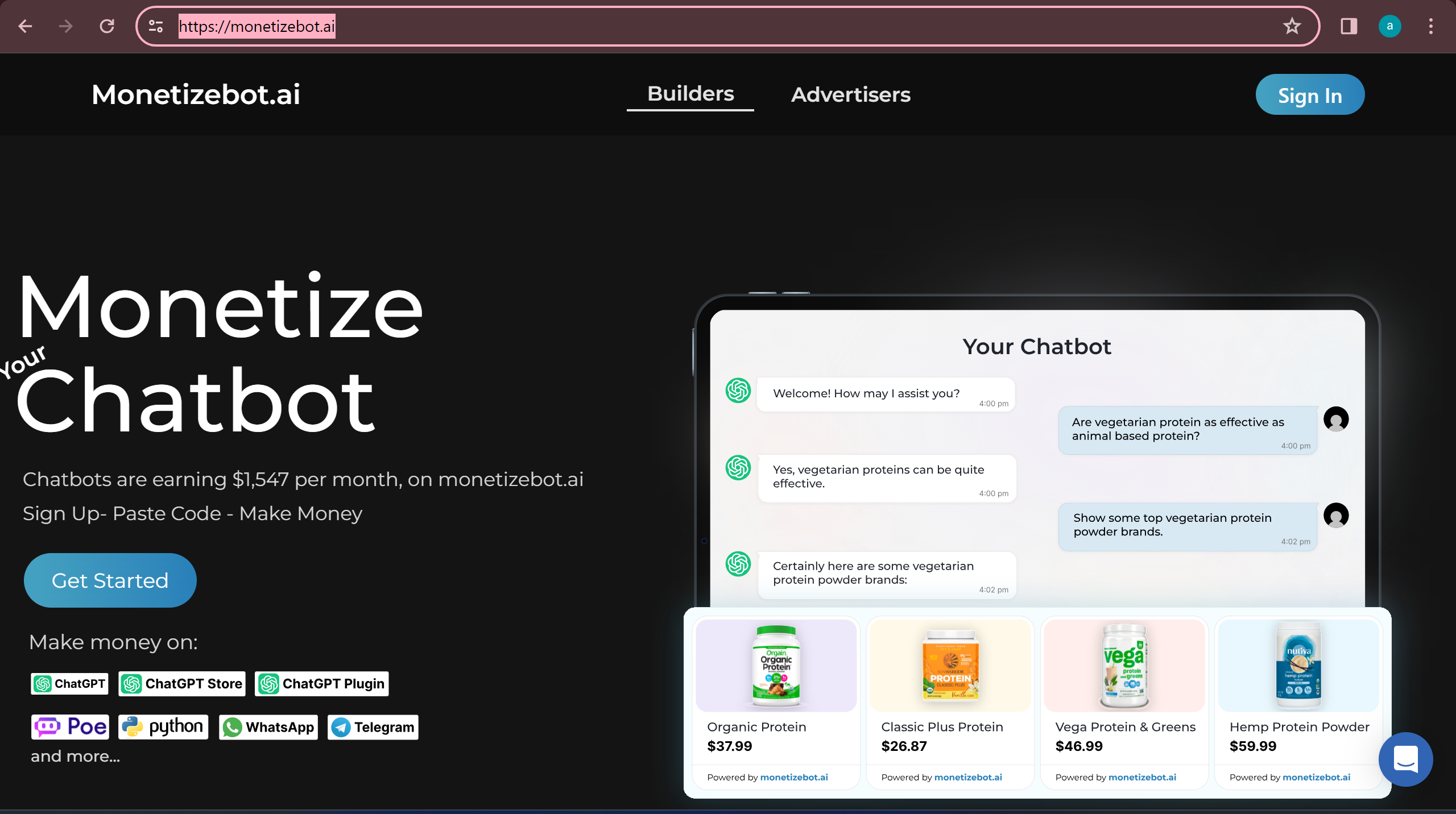The image size is (1456, 814).
Task: Switch to the Builders tab
Action: click(690, 94)
